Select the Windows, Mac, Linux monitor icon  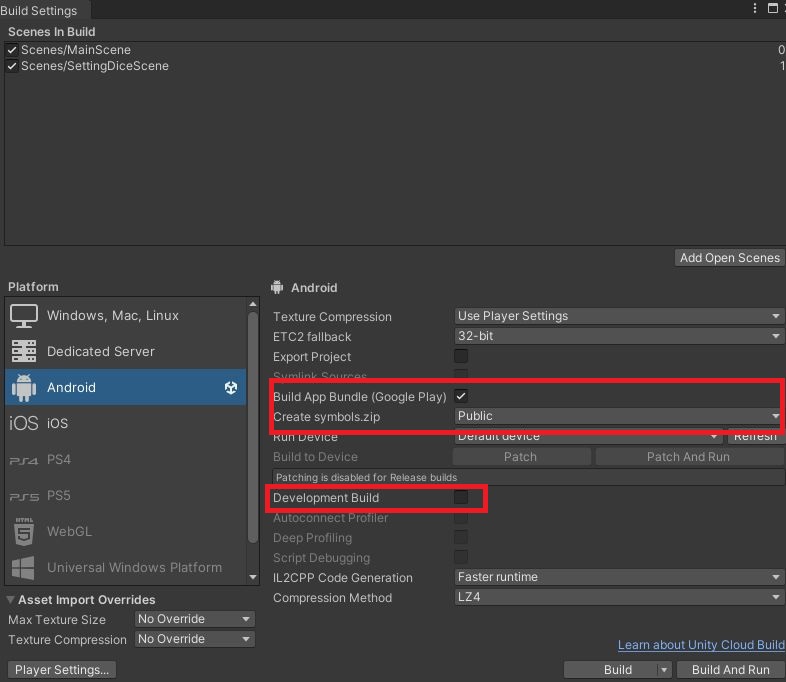tap(24, 316)
